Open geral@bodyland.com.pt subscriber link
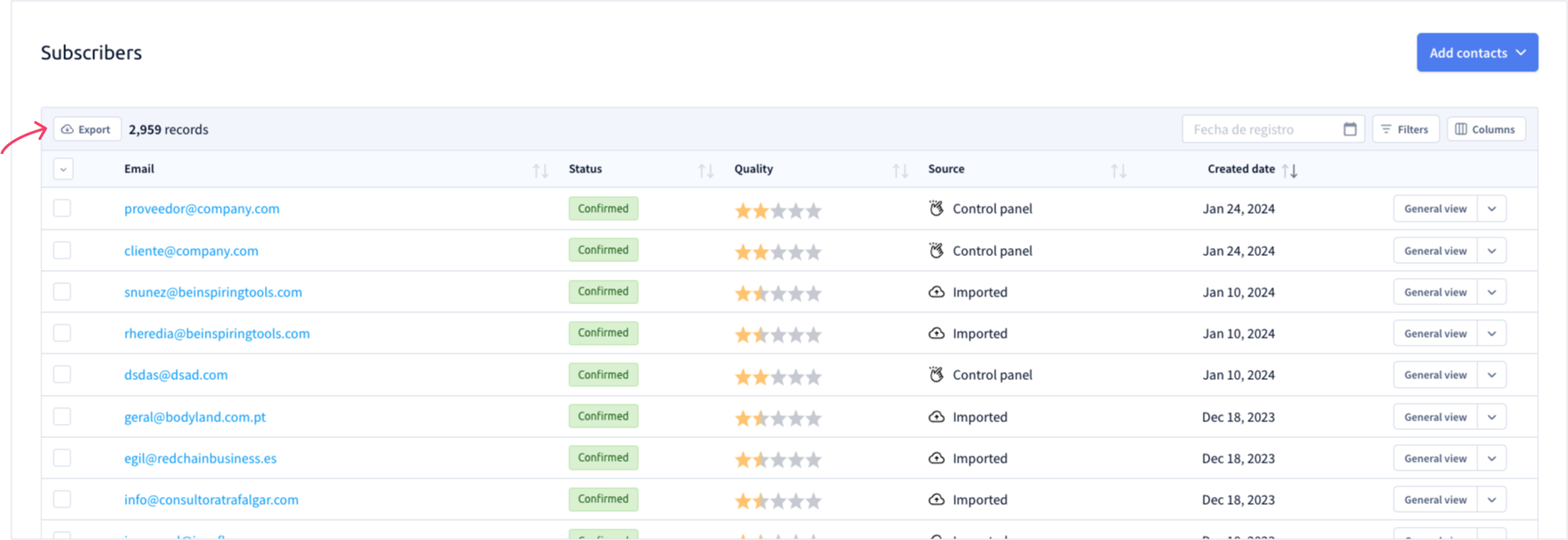The width and height of the screenshot is (1568, 540). (194, 417)
